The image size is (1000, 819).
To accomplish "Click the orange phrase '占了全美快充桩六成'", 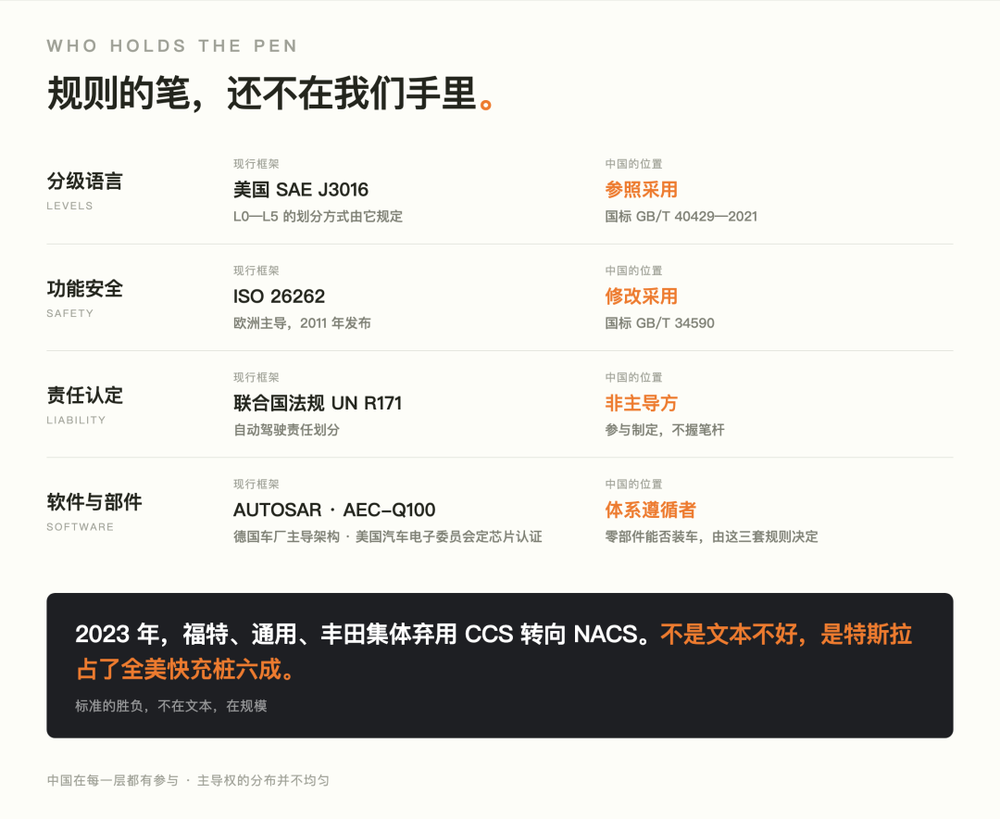I will [179, 669].
